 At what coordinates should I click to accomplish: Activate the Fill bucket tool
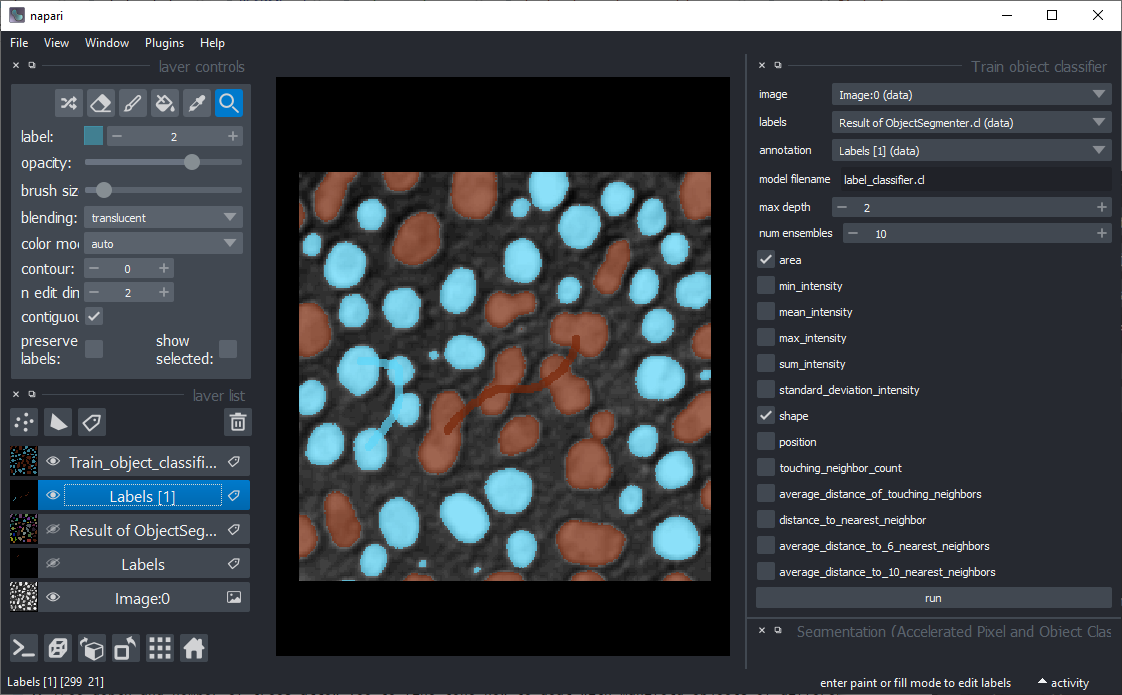coord(164,103)
